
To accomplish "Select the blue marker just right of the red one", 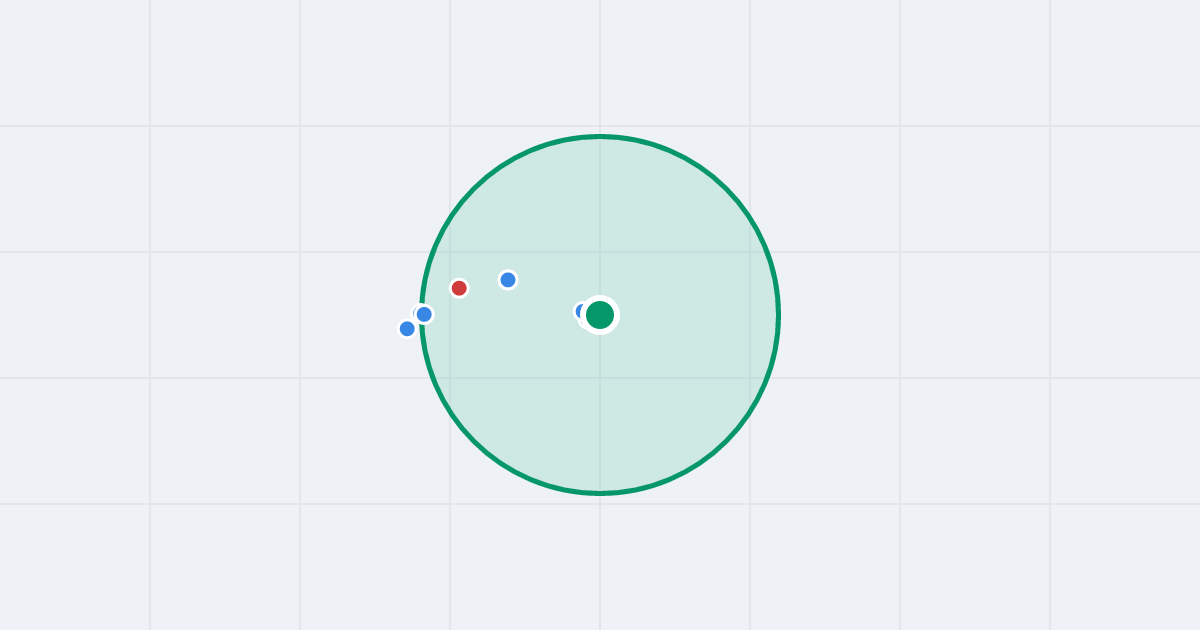I will pyautogui.click(x=508, y=280).
